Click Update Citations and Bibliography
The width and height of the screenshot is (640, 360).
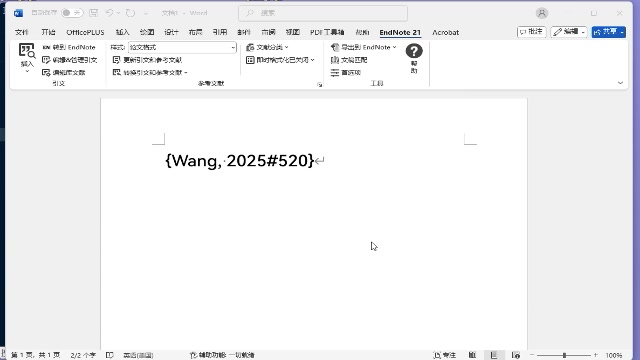147,60
